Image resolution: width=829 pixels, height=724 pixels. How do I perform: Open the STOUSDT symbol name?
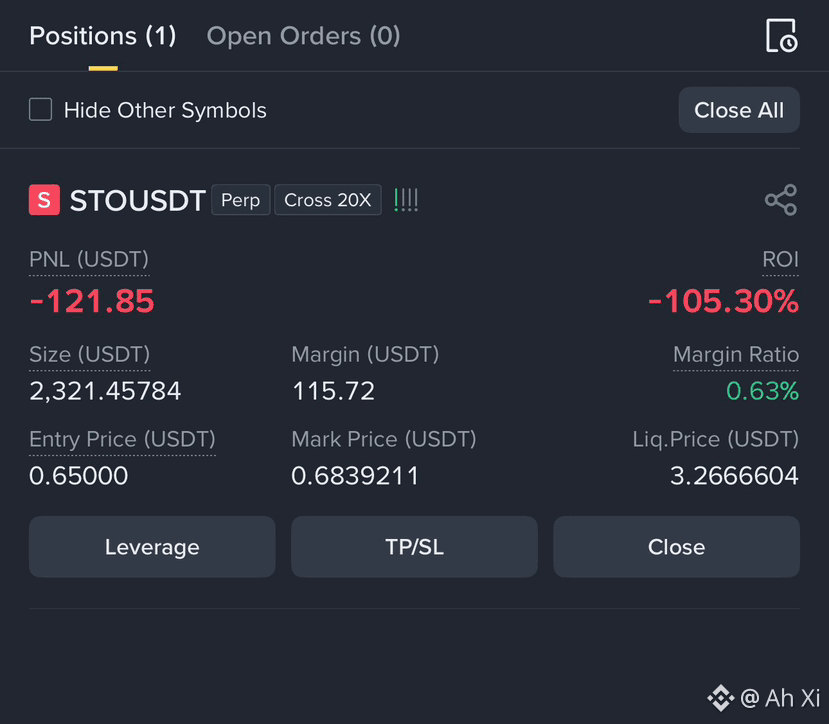pos(137,200)
